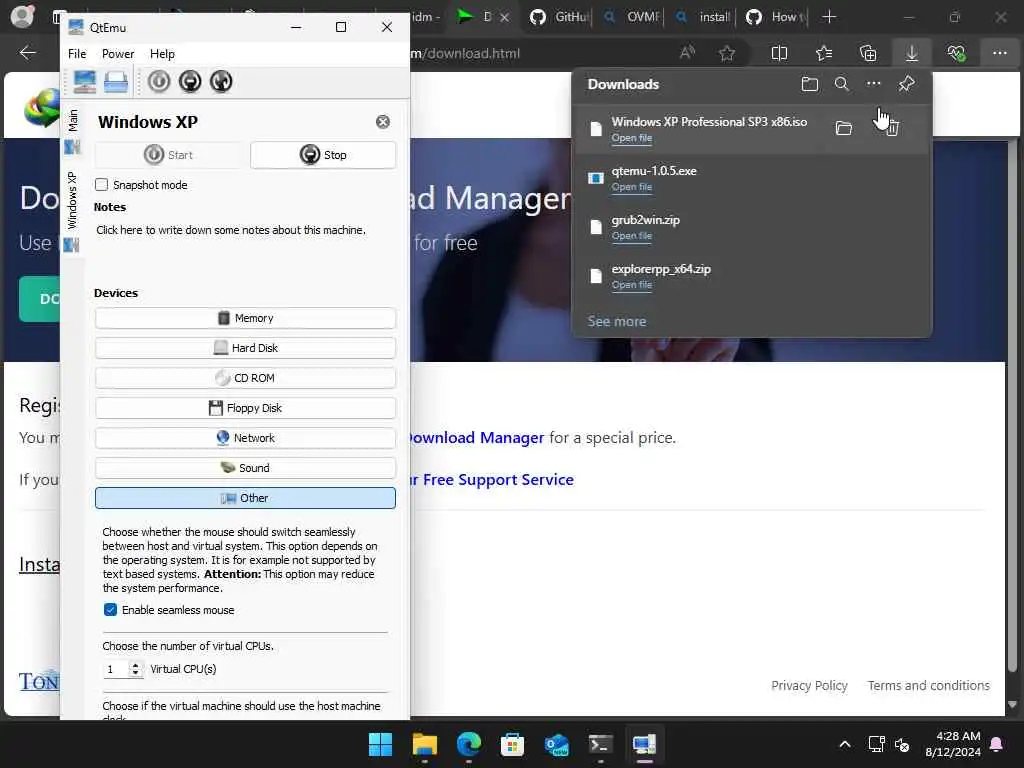Show Windows XP ISO in folder
Viewport: 1024px width, 768px height.
844,129
